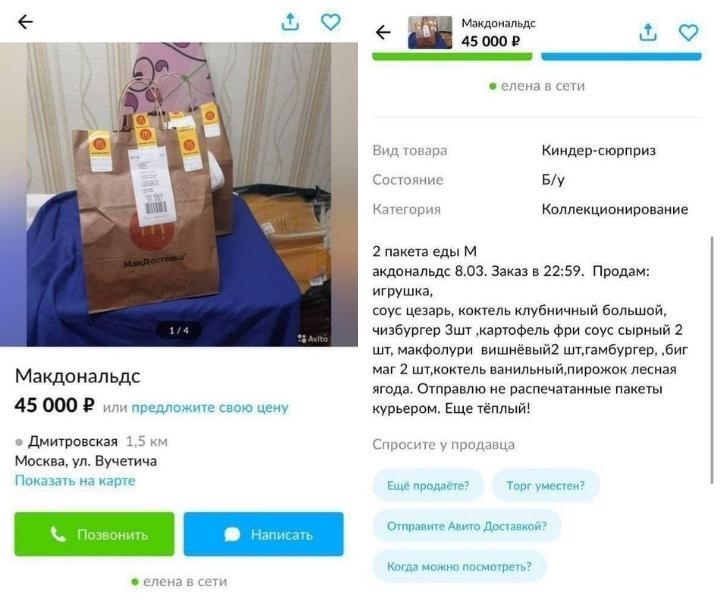The image size is (720, 600).
Task: Tap the share icon in the right header
Action: 648,32
